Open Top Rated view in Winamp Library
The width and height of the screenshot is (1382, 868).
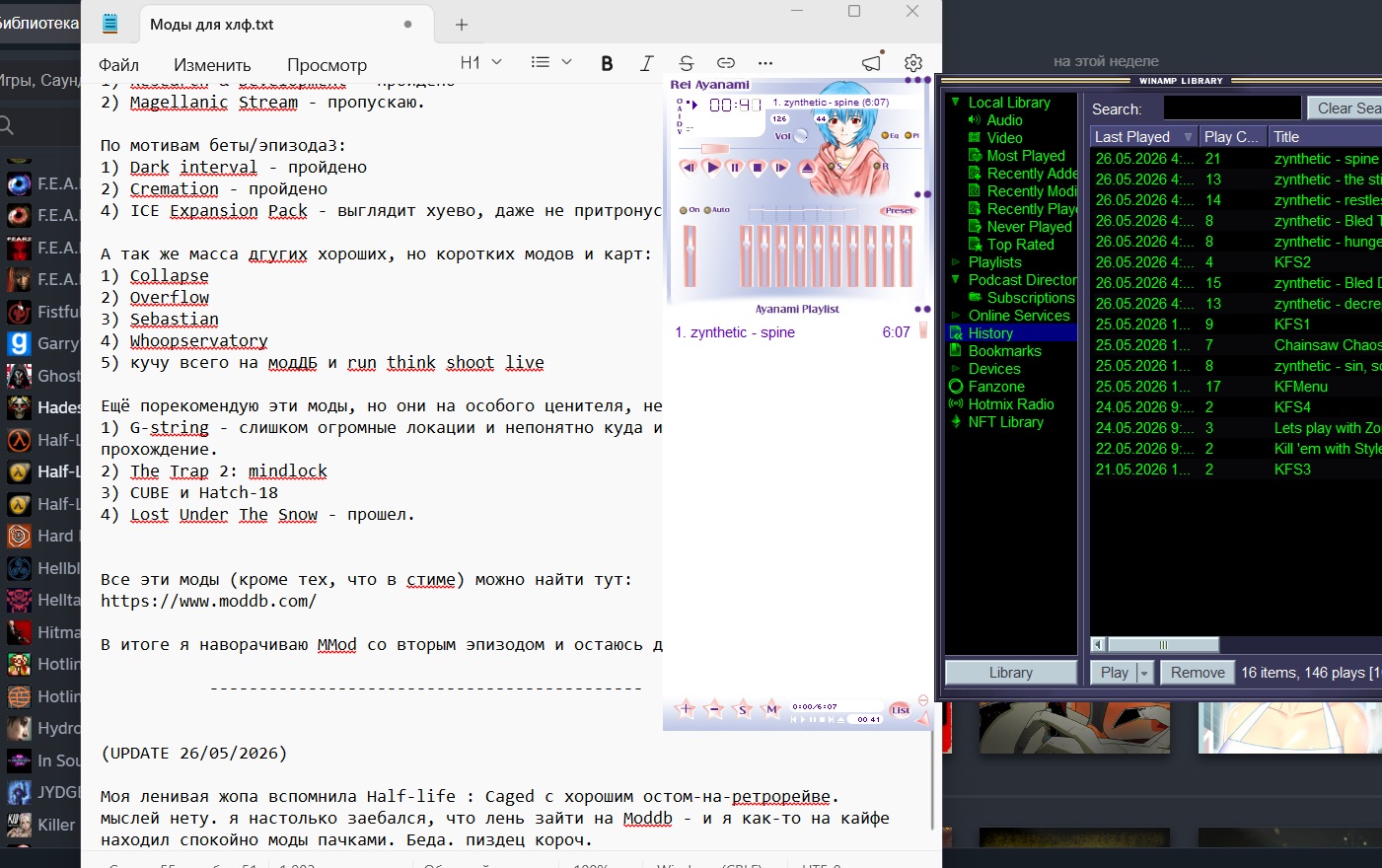[1020, 245]
